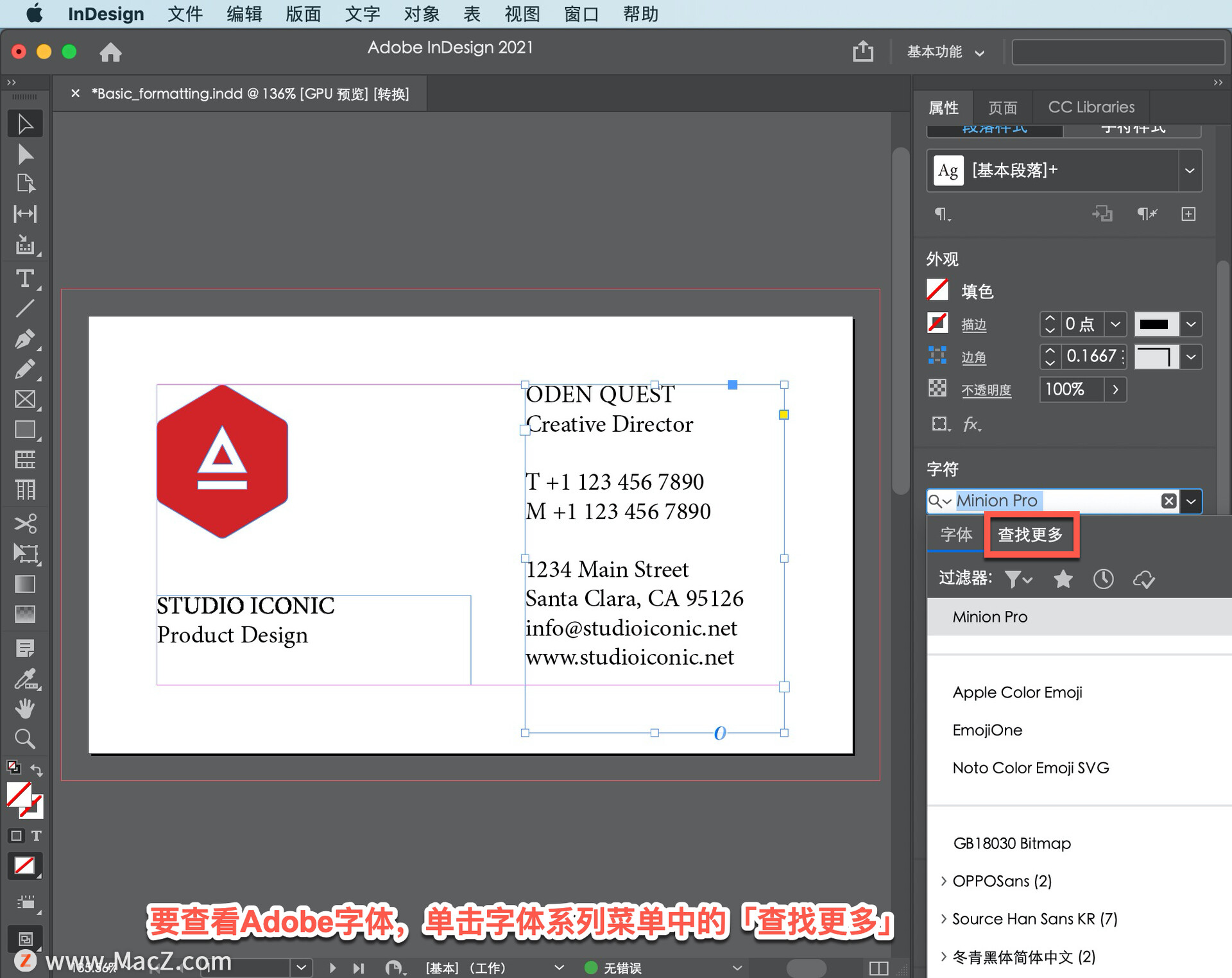Select the Line tool

pos(26,309)
